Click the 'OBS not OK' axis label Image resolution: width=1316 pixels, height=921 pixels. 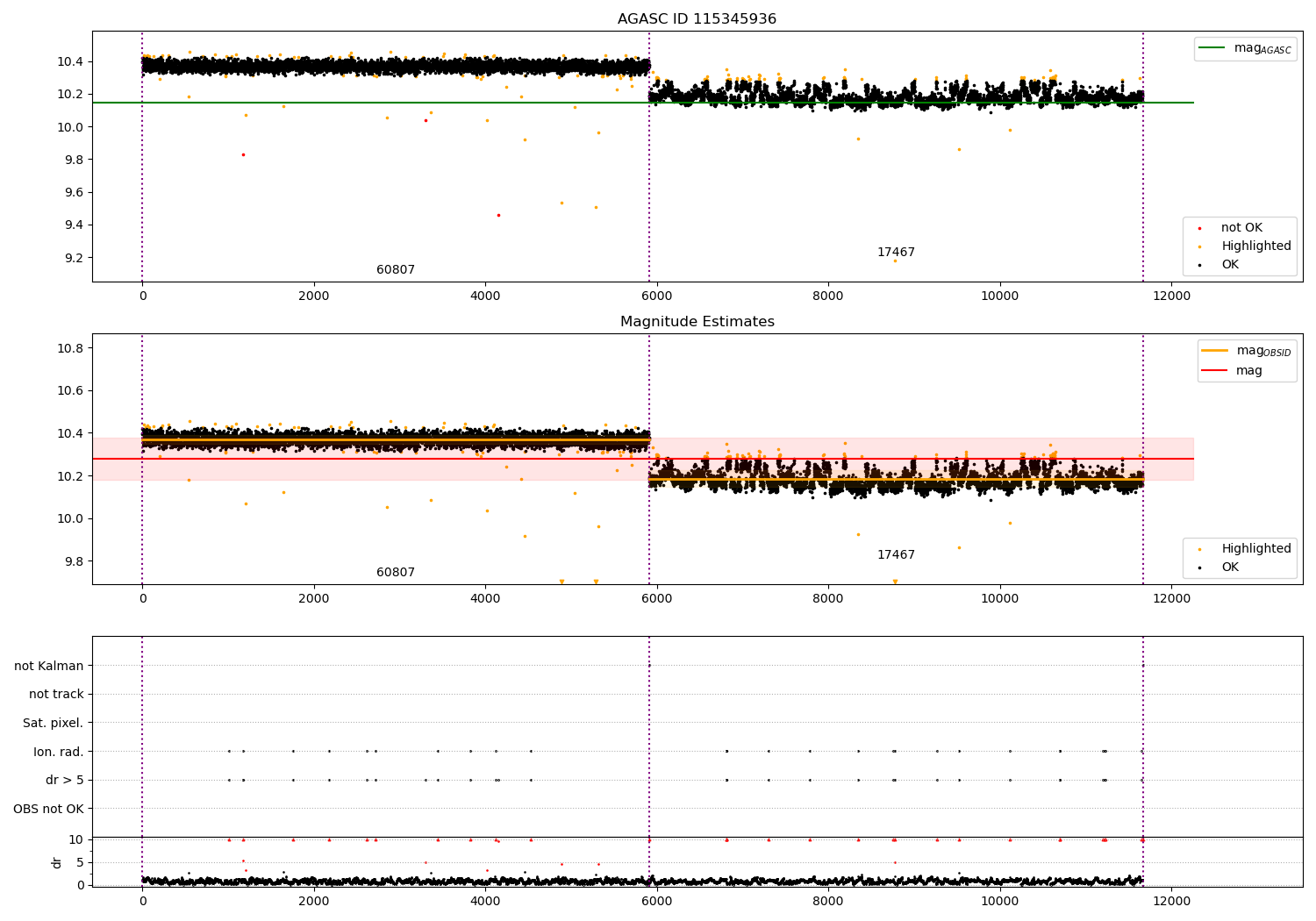[x=49, y=810]
